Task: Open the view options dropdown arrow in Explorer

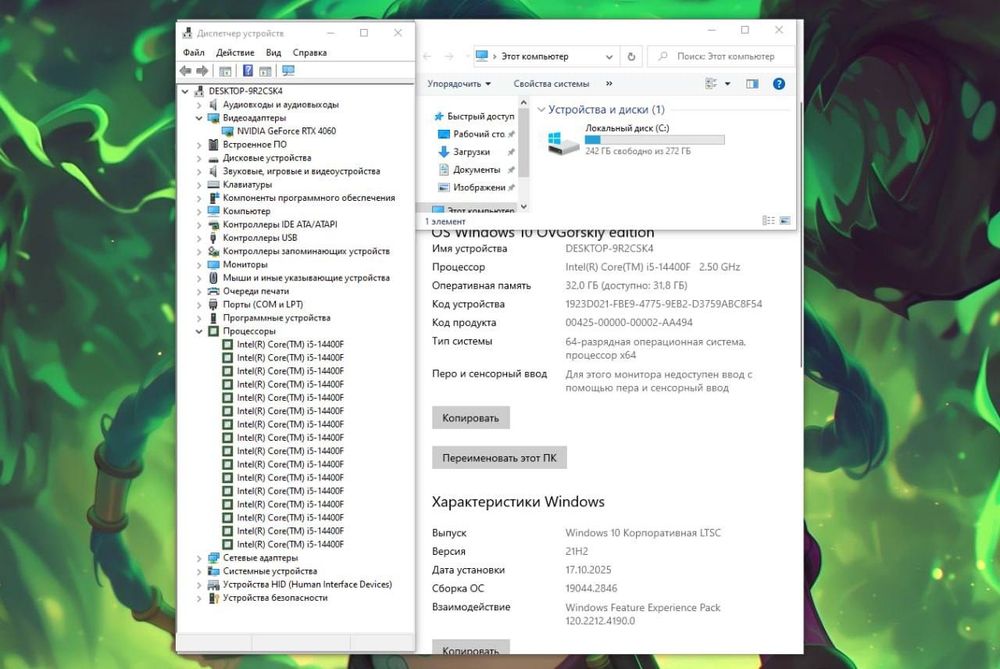Action: pos(728,84)
